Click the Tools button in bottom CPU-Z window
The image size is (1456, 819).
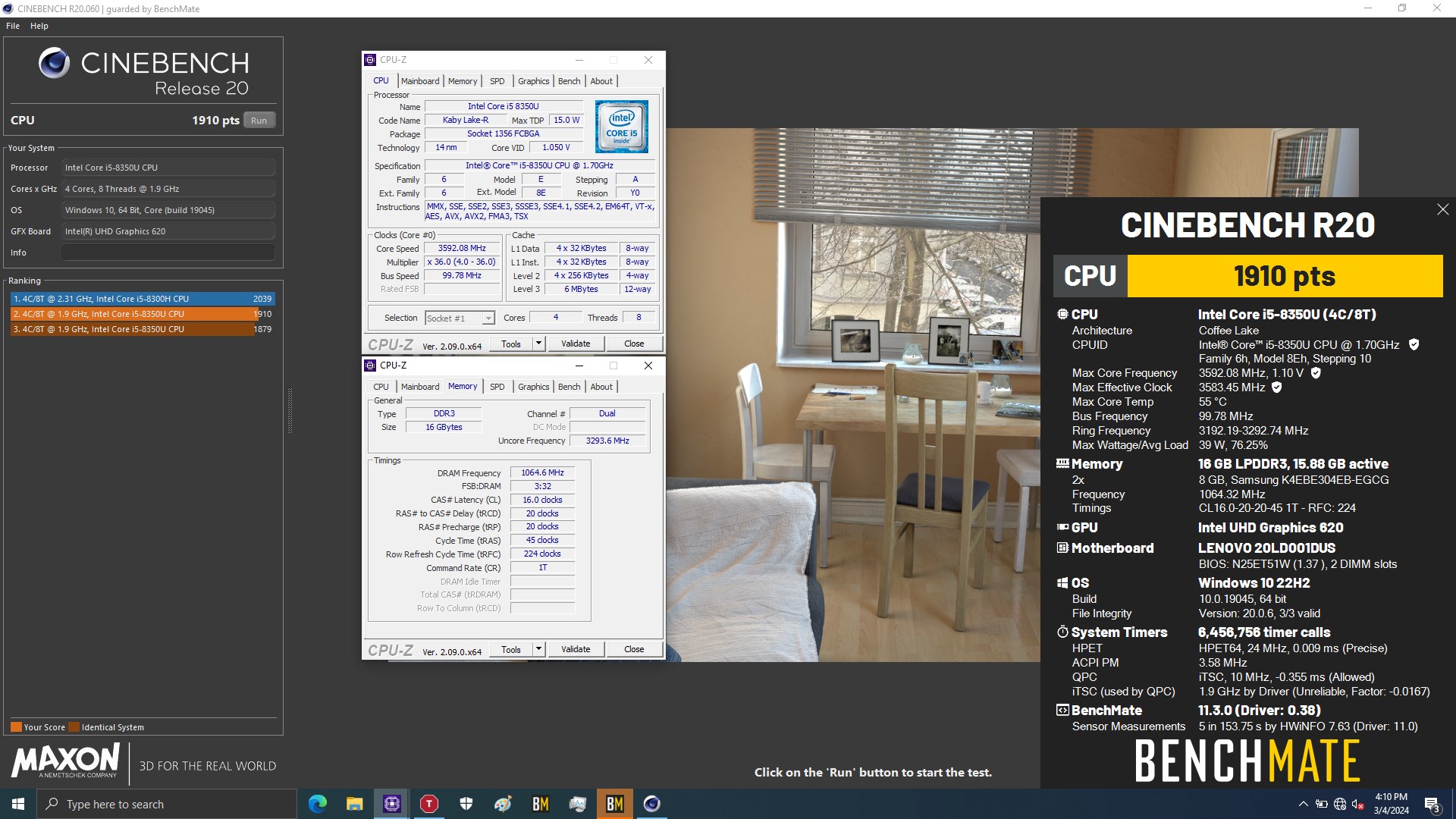511,650
